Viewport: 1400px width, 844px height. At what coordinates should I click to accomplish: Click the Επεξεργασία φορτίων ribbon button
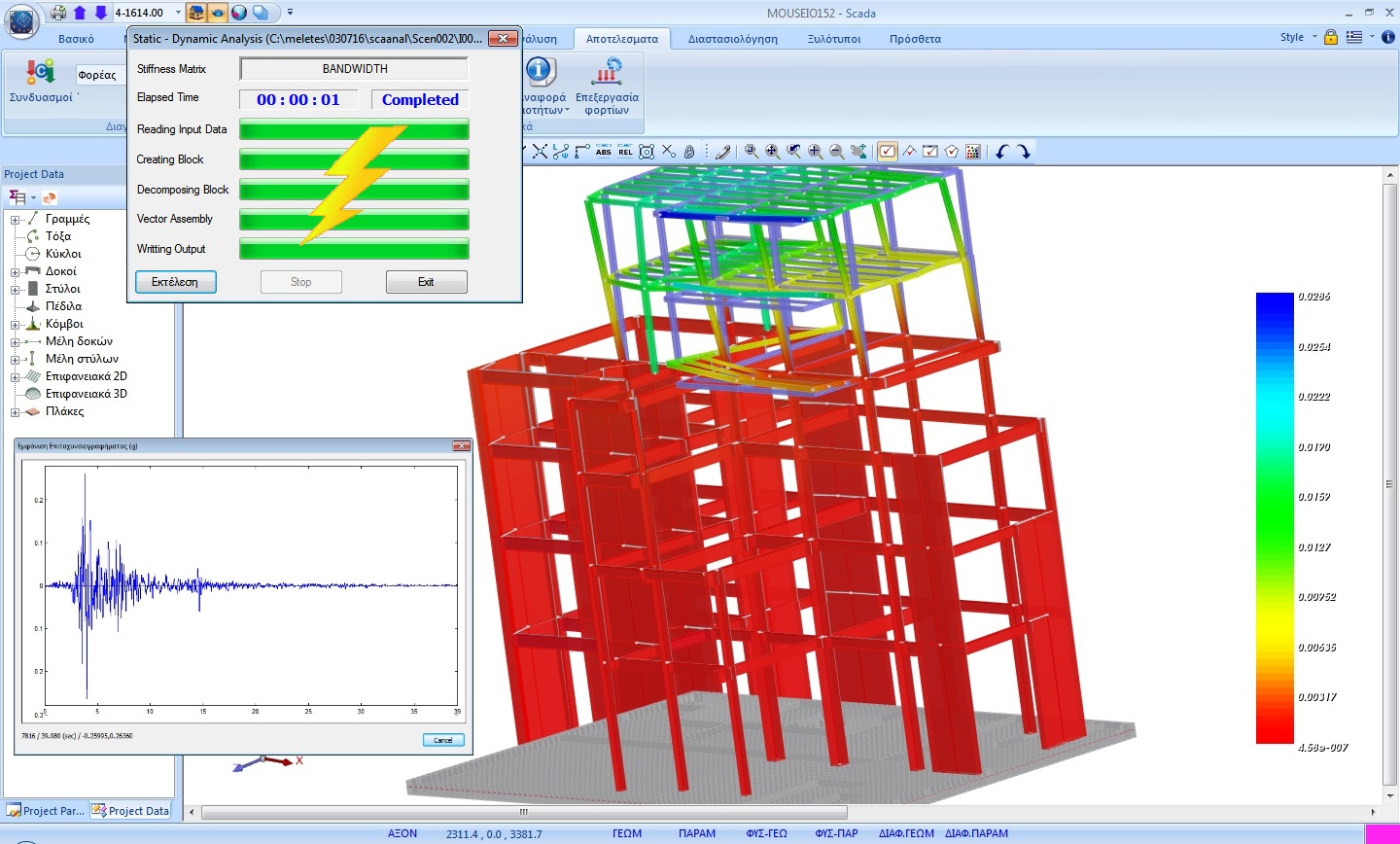click(x=607, y=86)
